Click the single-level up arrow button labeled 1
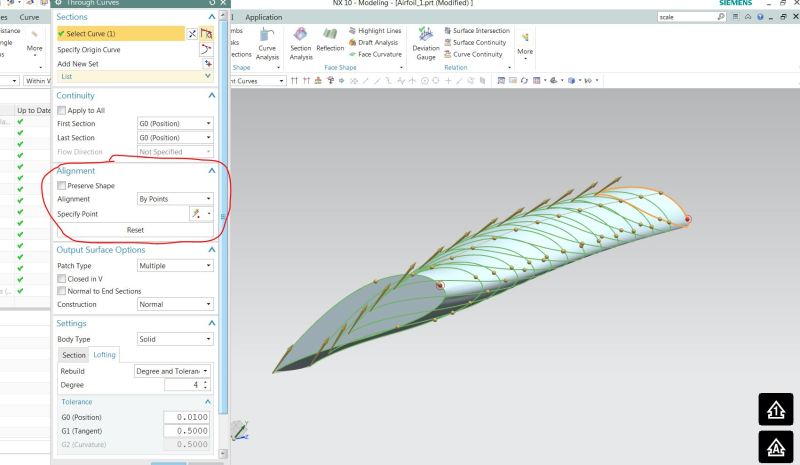This screenshot has width=800, height=465. 776,409
